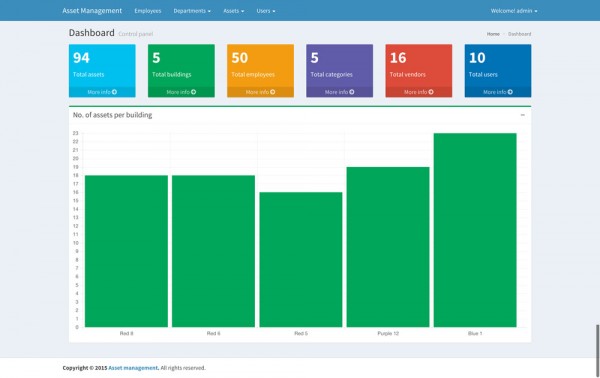
Task: Click the Red 5 building bar
Action: (x=301, y=259)
